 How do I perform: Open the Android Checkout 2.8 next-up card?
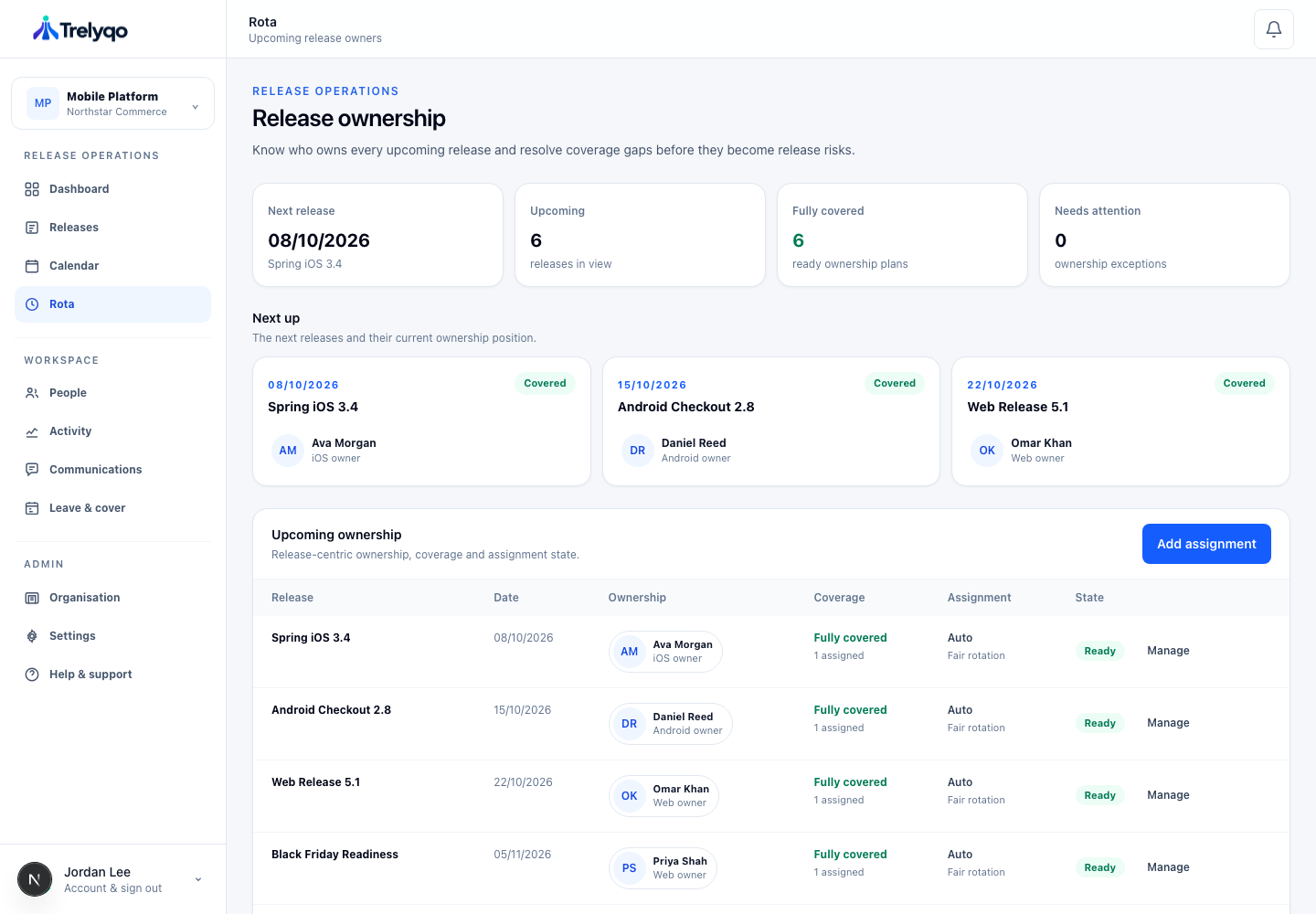(x=771, y=421)
